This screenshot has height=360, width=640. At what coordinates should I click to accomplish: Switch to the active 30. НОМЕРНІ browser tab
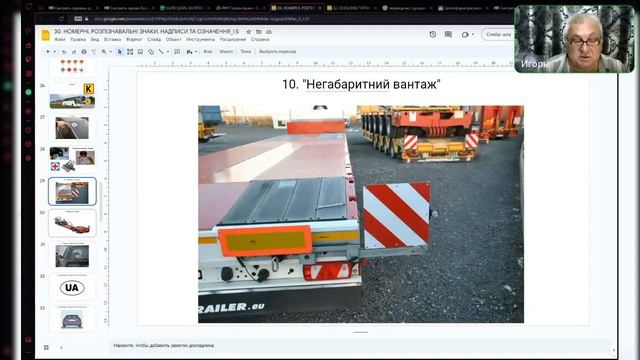point(296,8)
